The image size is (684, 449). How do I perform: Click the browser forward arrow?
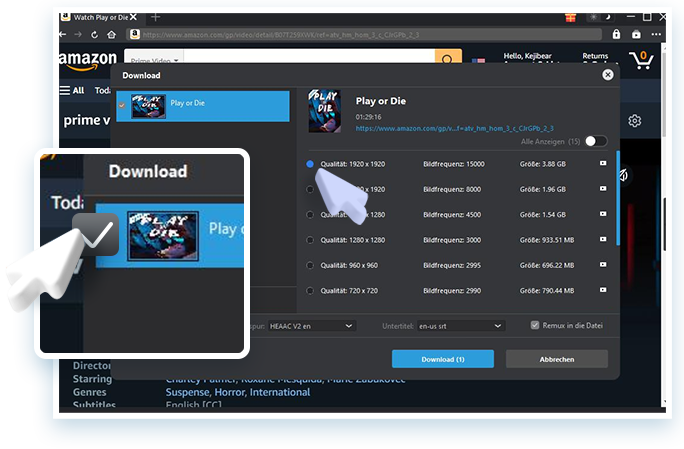78,34
